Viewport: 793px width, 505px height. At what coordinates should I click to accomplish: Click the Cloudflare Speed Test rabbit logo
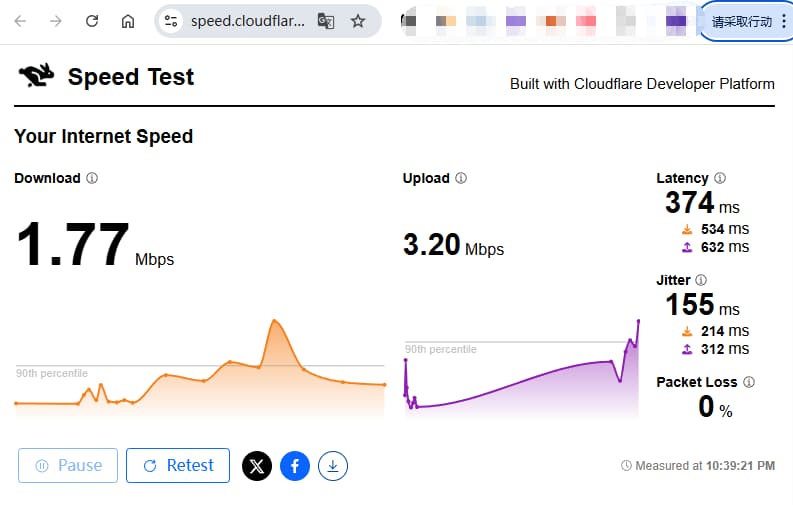35,76
